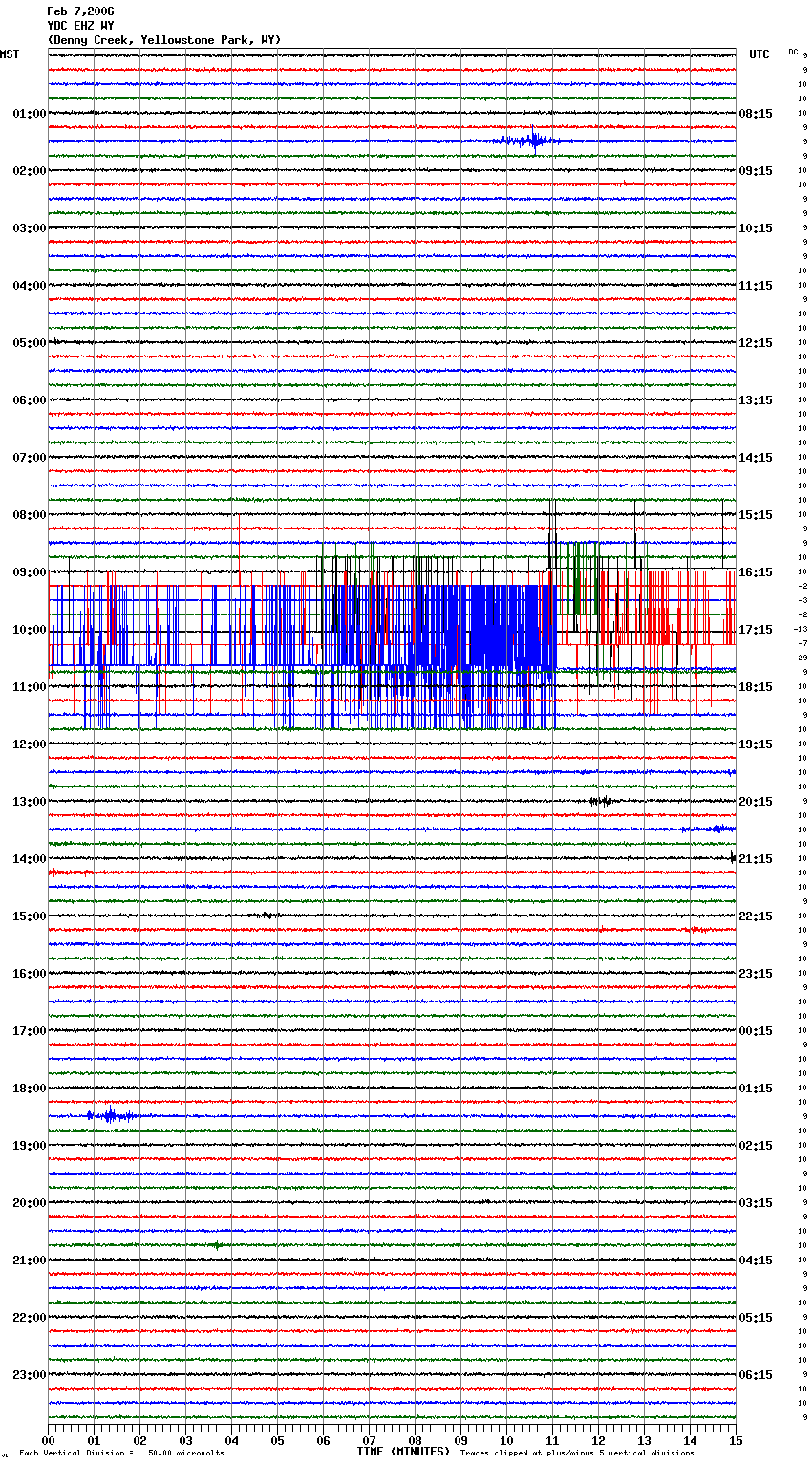Select the 12:00 MST row label
This screenshot has height=1466, width=812.
[x=30, y=744]
